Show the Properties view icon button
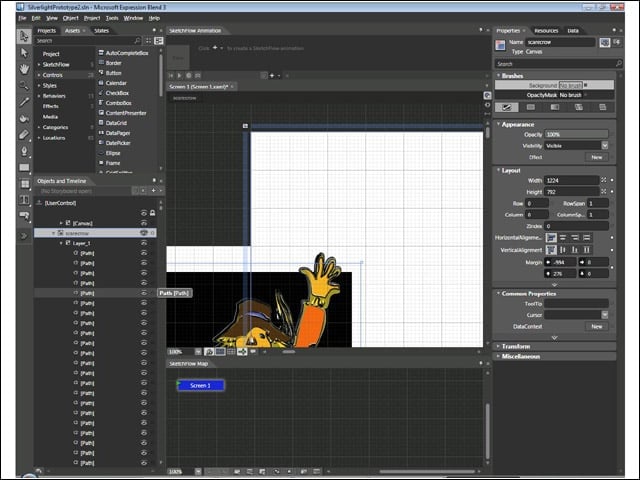The image size is (640, 480). click(604, 42)
